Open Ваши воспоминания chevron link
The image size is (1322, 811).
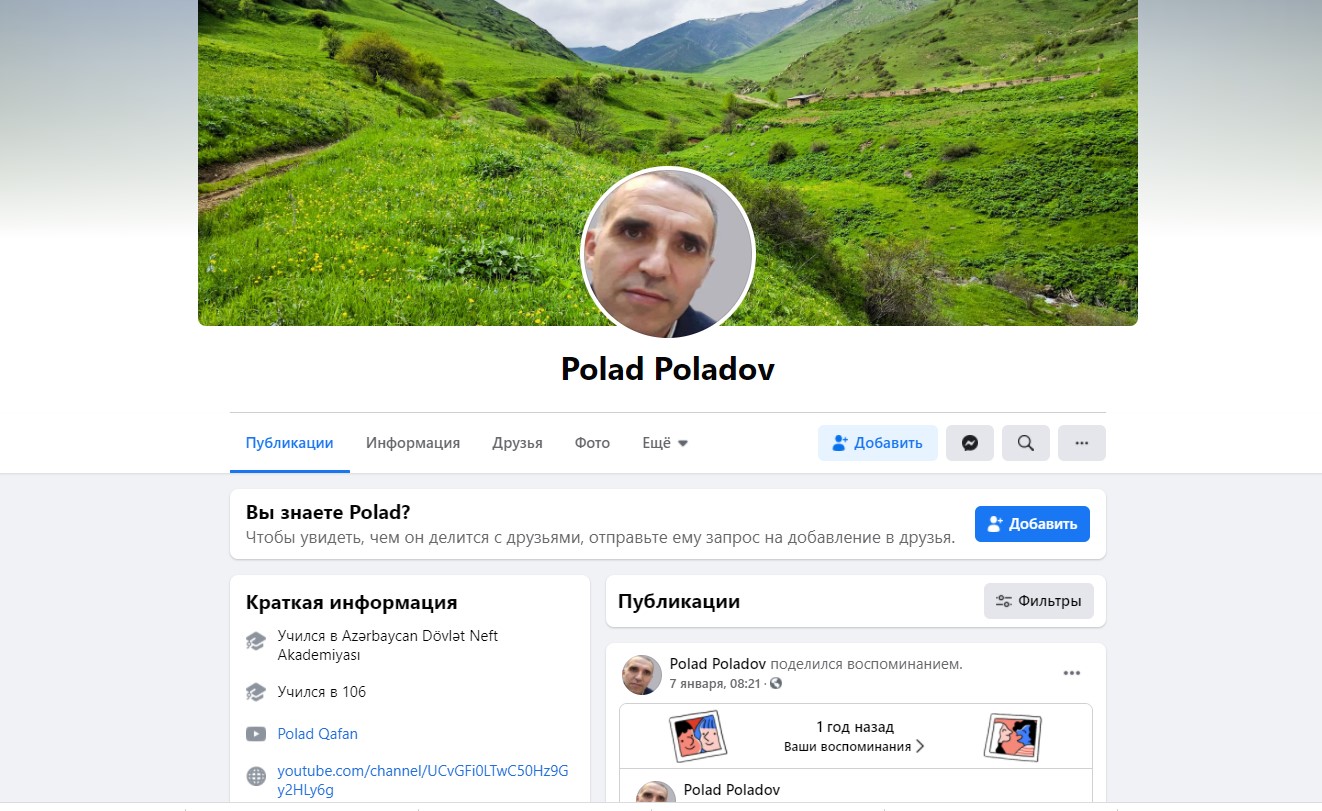tap(854, 746)
